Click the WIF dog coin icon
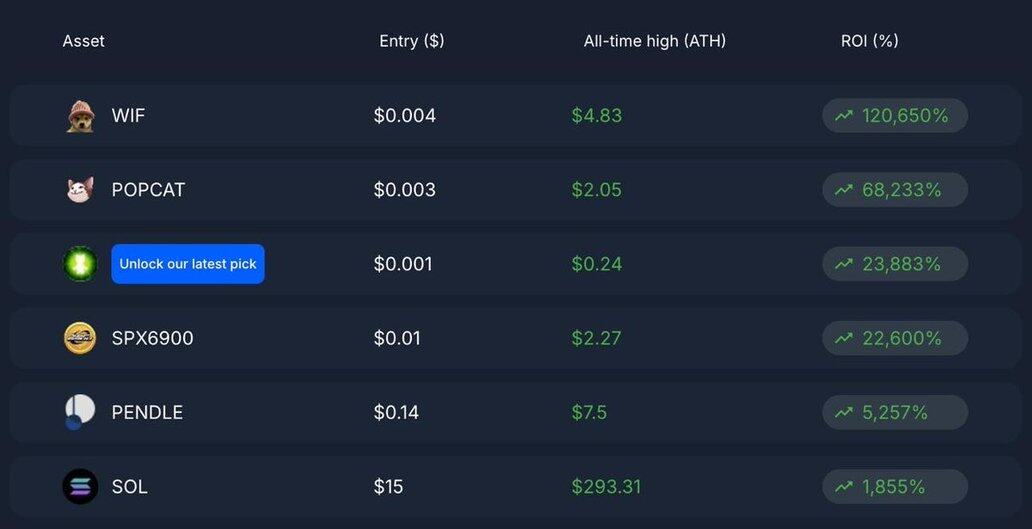Screen dimensions: 1032x529 (x=80, y=116)
